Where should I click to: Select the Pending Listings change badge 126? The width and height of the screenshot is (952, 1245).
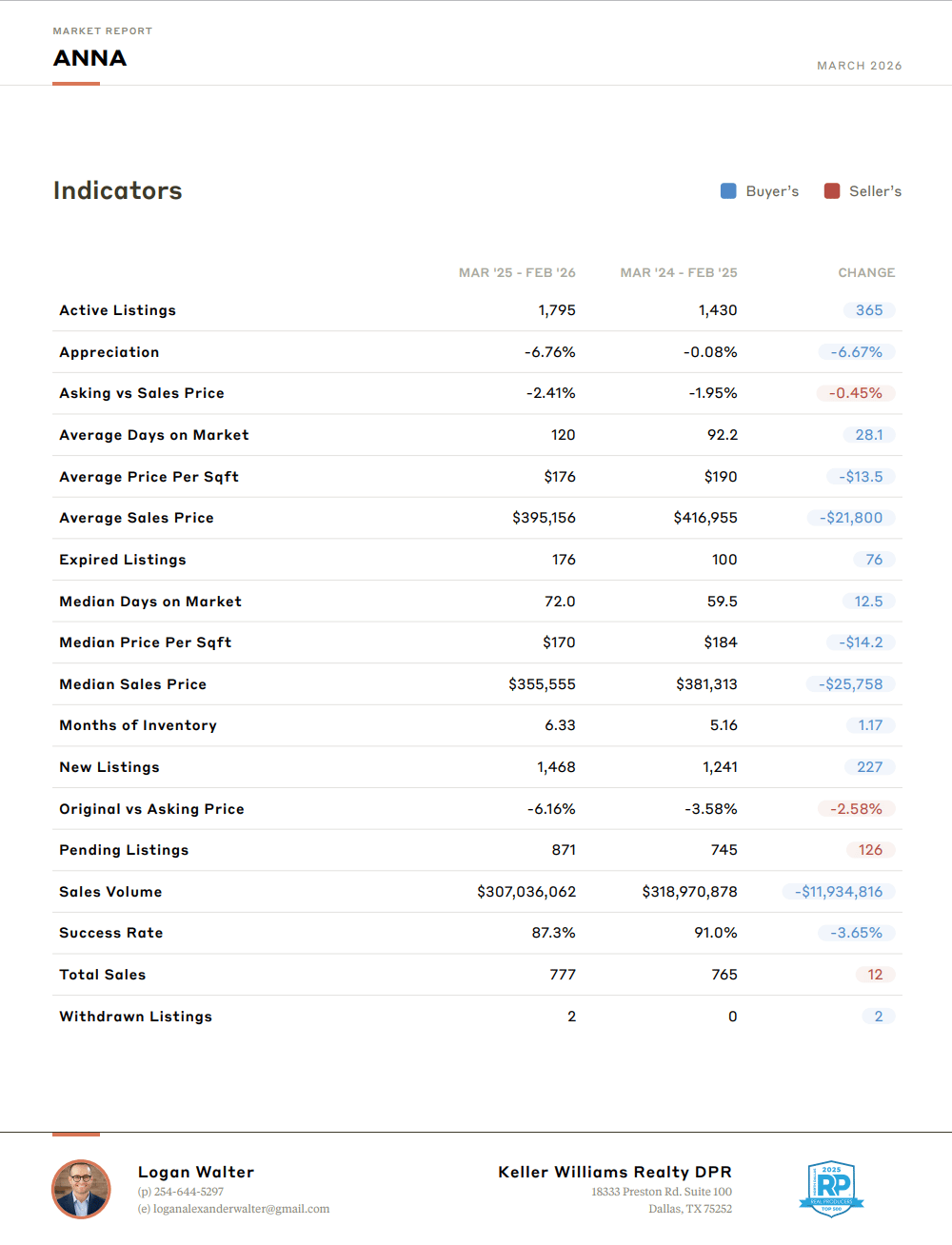pyautogui.click(x=870, y=850)
